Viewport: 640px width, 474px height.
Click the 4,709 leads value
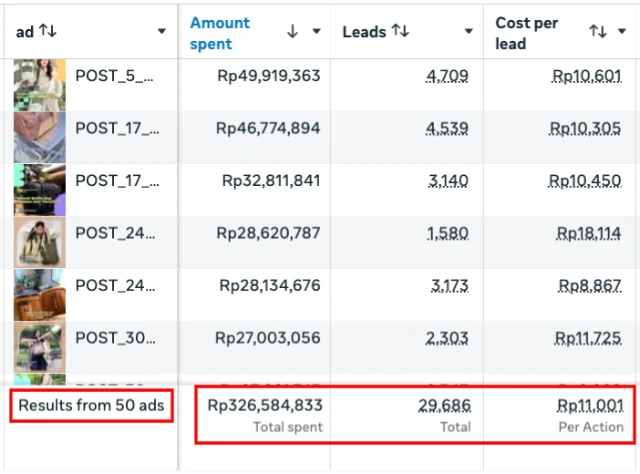coord(447,75)
